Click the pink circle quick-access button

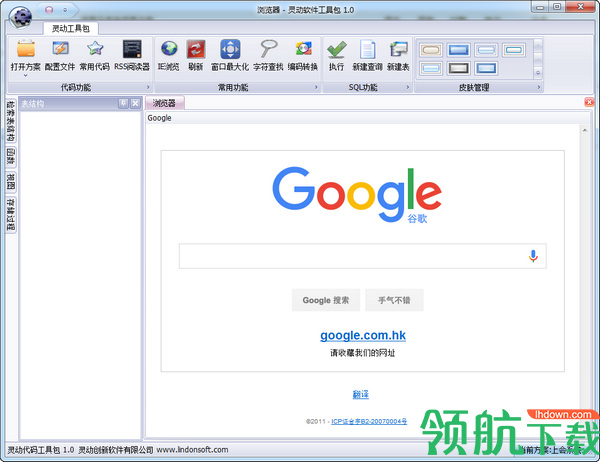[x=49, y=10]
